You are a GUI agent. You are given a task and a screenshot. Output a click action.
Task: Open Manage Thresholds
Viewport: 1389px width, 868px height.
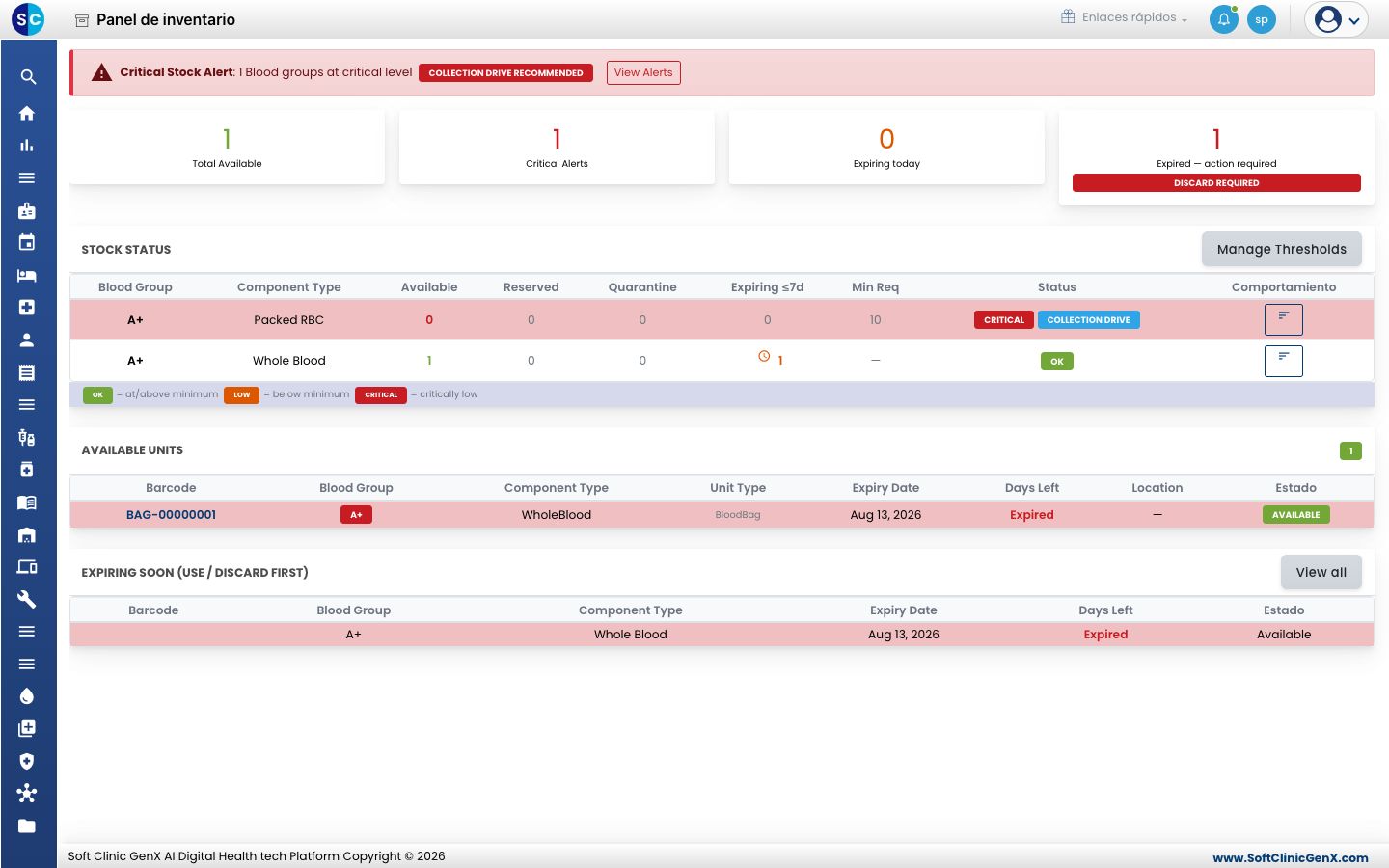[x=1281, y=249]
